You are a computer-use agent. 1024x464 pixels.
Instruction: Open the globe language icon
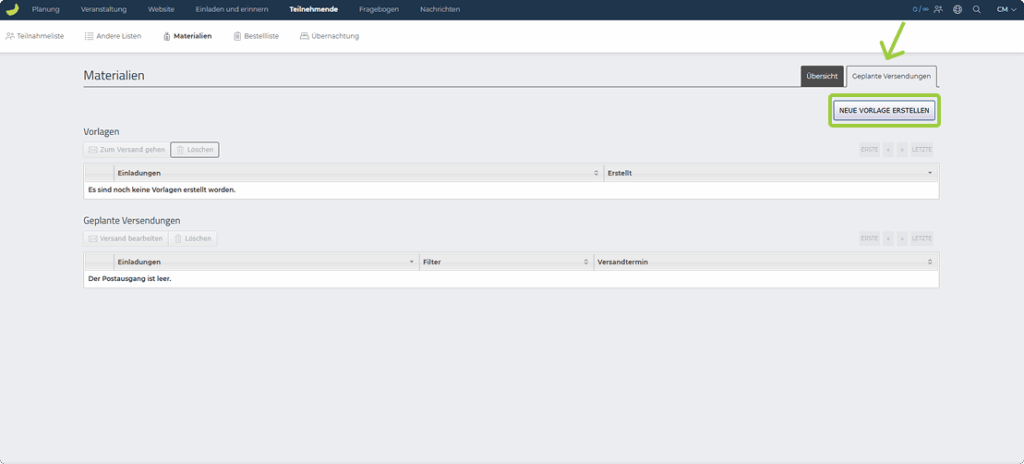(x=957, y=10)
